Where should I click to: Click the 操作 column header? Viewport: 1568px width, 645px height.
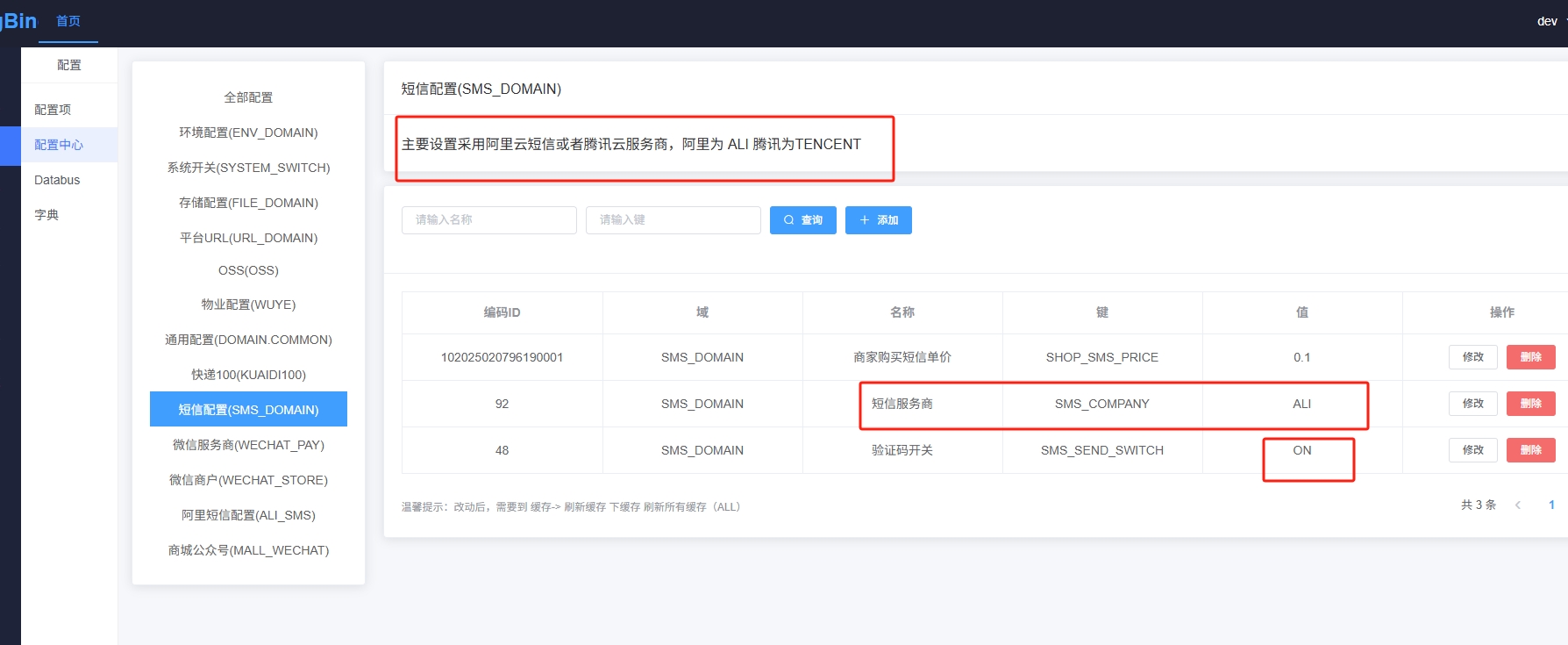pyautogui.click(x=1502, y=312)
